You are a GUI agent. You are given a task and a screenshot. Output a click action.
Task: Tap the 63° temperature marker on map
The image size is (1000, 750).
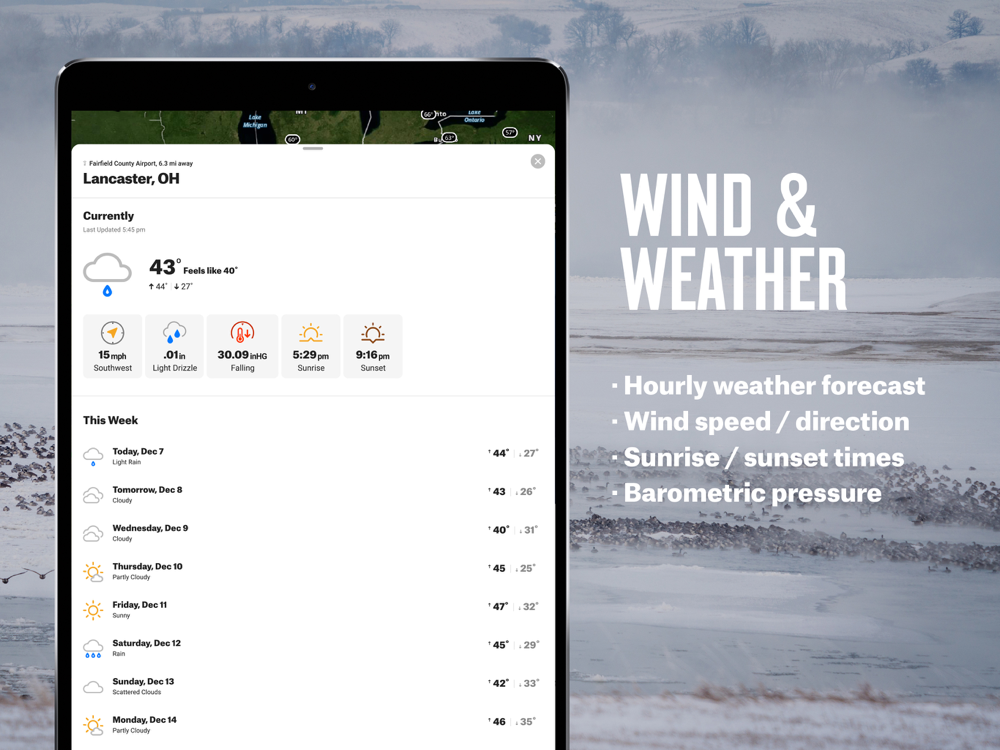(450, 137)
